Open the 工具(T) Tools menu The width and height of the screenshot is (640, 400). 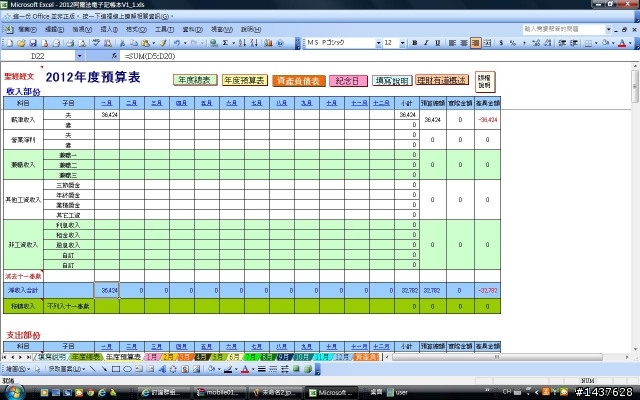(164, 29)
